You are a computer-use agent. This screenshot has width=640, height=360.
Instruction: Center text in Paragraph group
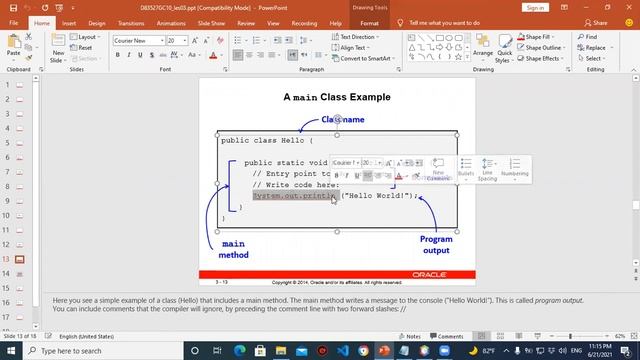(249, 55)
